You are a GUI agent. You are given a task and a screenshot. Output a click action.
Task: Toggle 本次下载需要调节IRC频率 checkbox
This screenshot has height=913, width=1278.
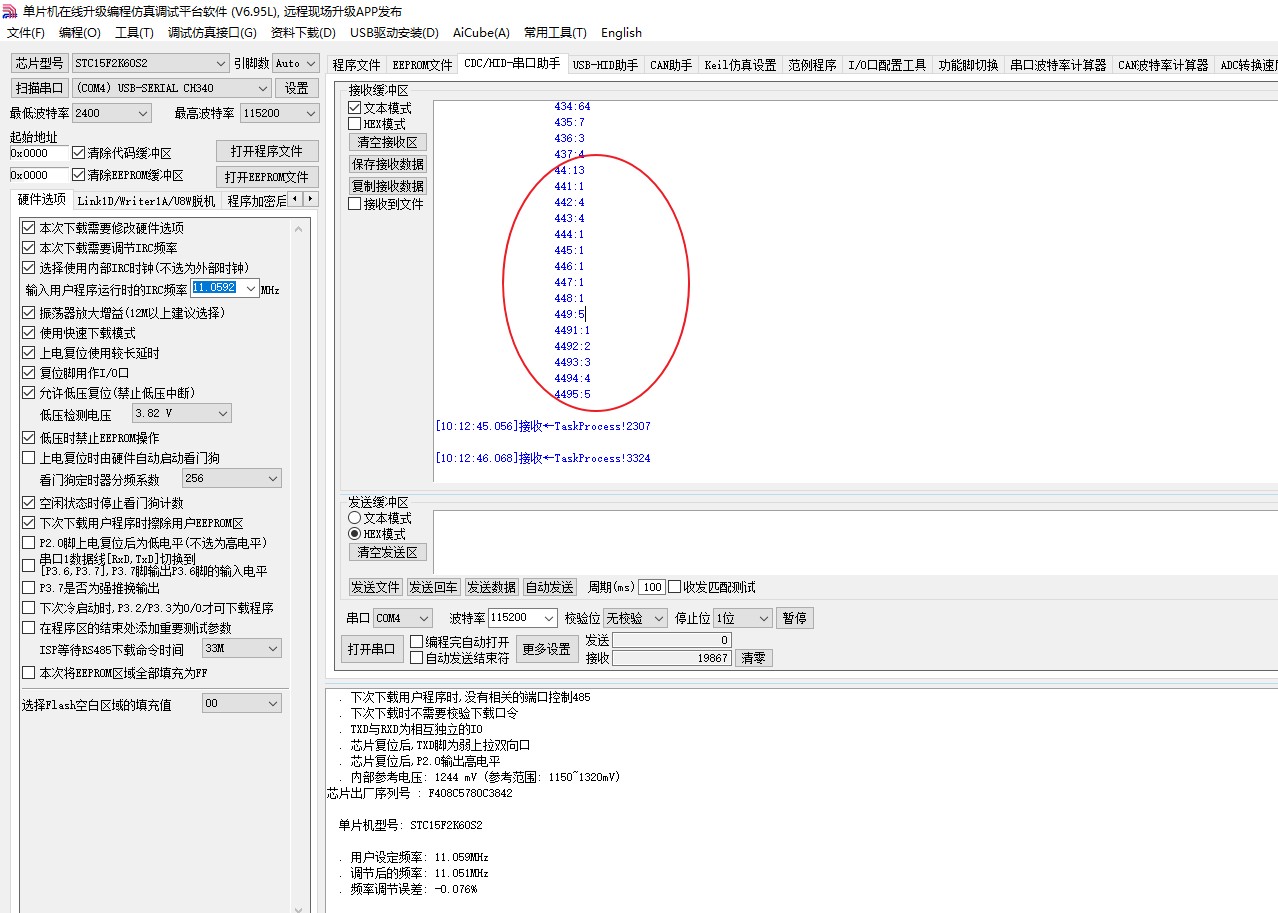coord(28,248)
